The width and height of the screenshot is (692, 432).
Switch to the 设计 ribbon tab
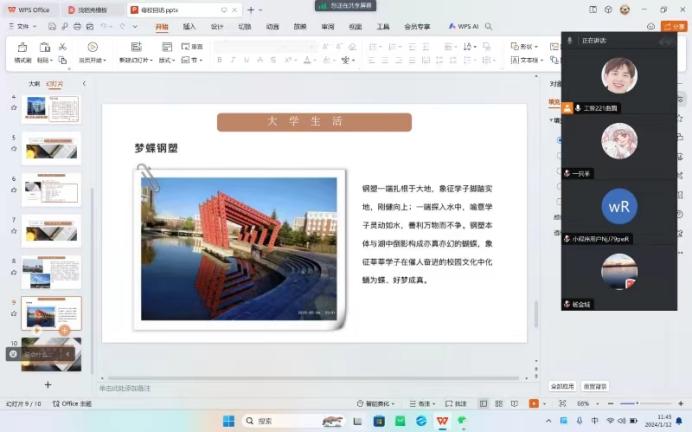(x=217, y=27)
